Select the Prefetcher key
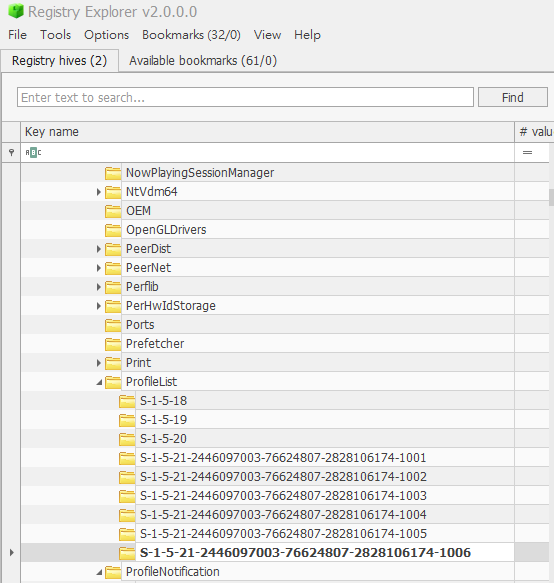Viewport: 554px width, 583px height. point(155,344)
